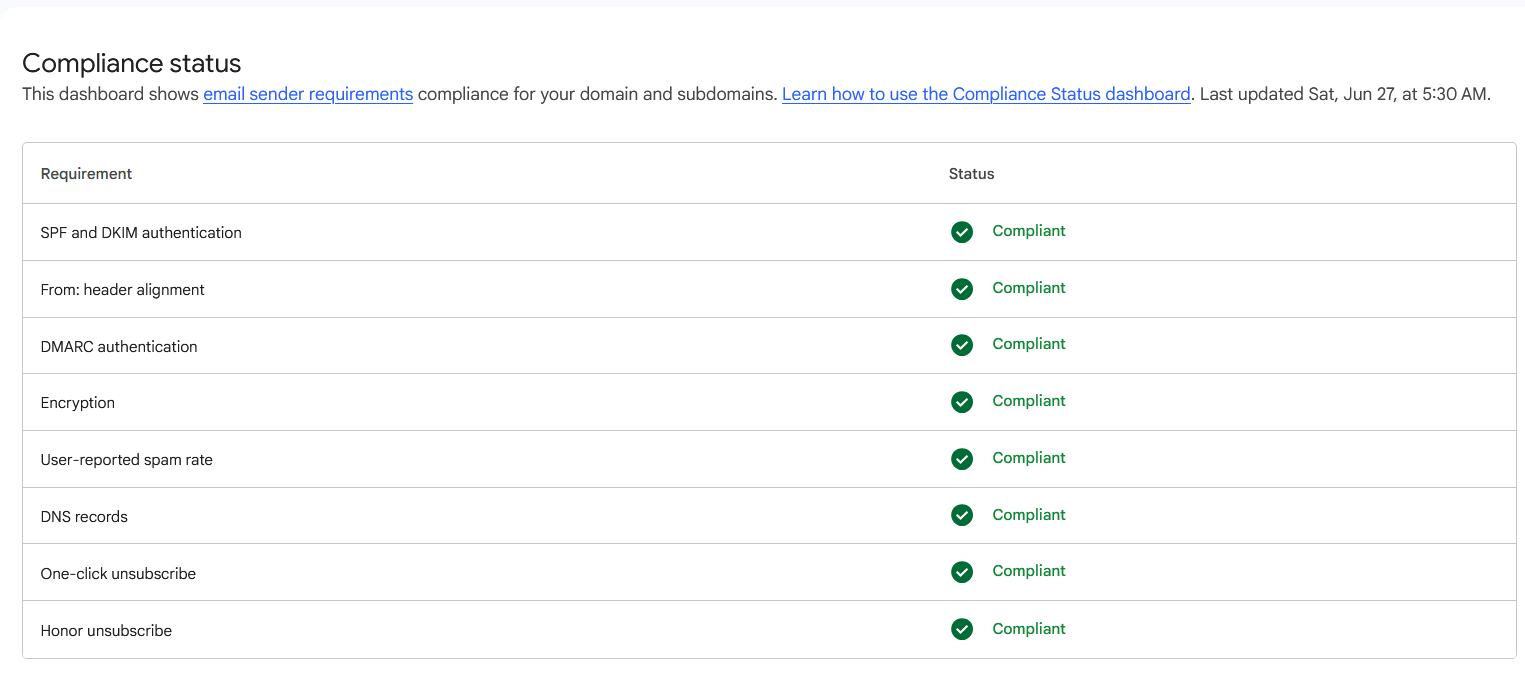Select the From: header alignment requirement text

pyautogui.click(x=122, y=289)
